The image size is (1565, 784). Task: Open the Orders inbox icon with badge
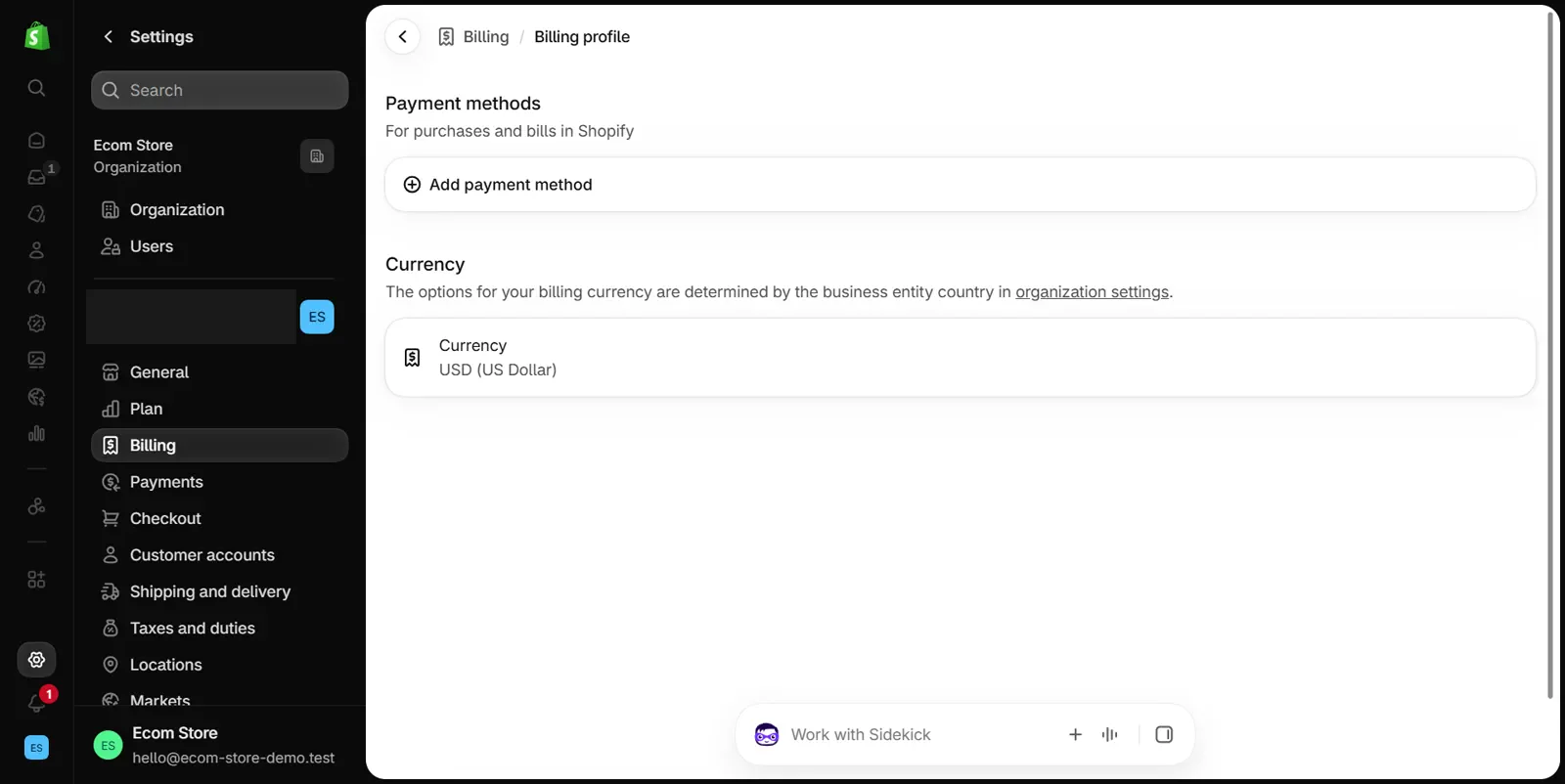tap(36, 177)
